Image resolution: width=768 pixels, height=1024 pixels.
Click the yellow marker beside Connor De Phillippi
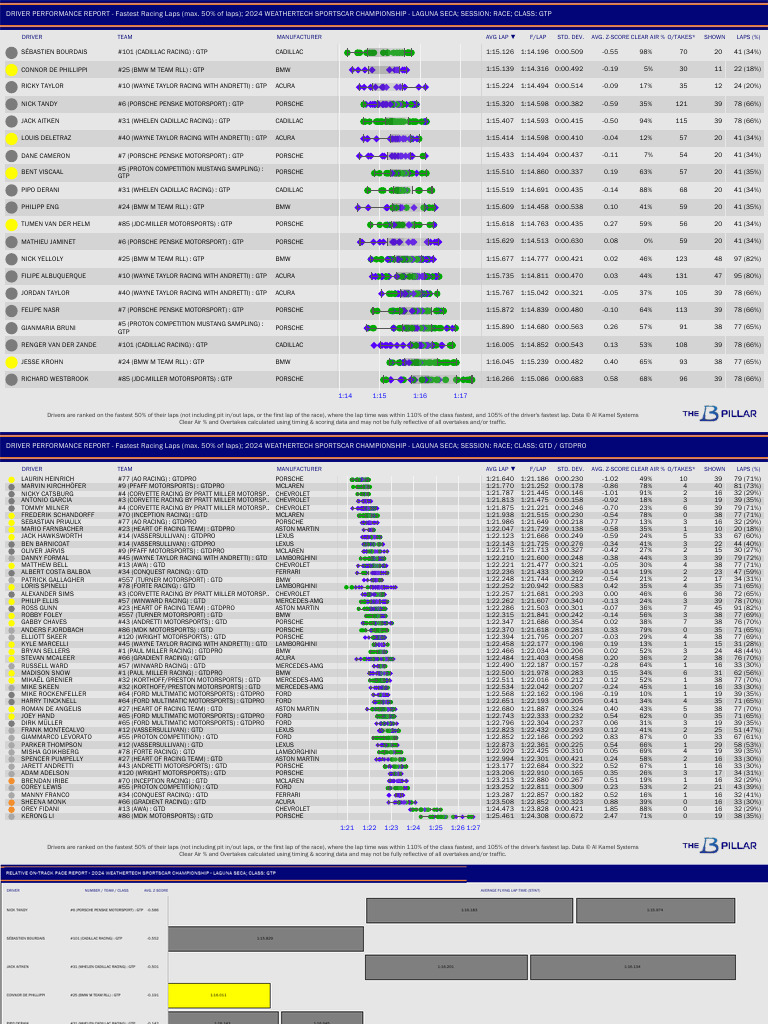point(11,70)
